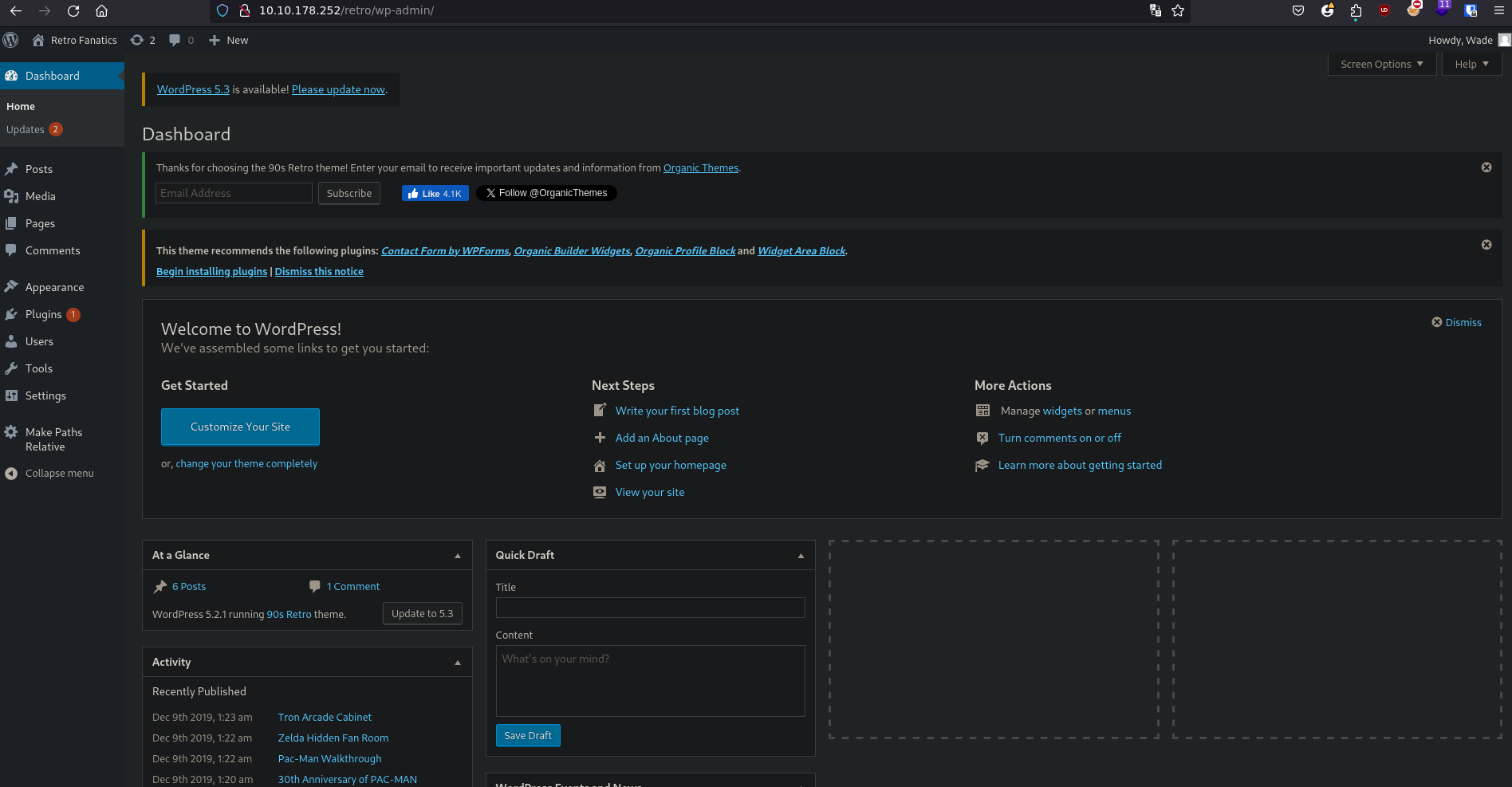Open Settings icon in sidebar
The width and height of the screenshot is (1512, 787).
pyautogui.click(x=11, y=395)
